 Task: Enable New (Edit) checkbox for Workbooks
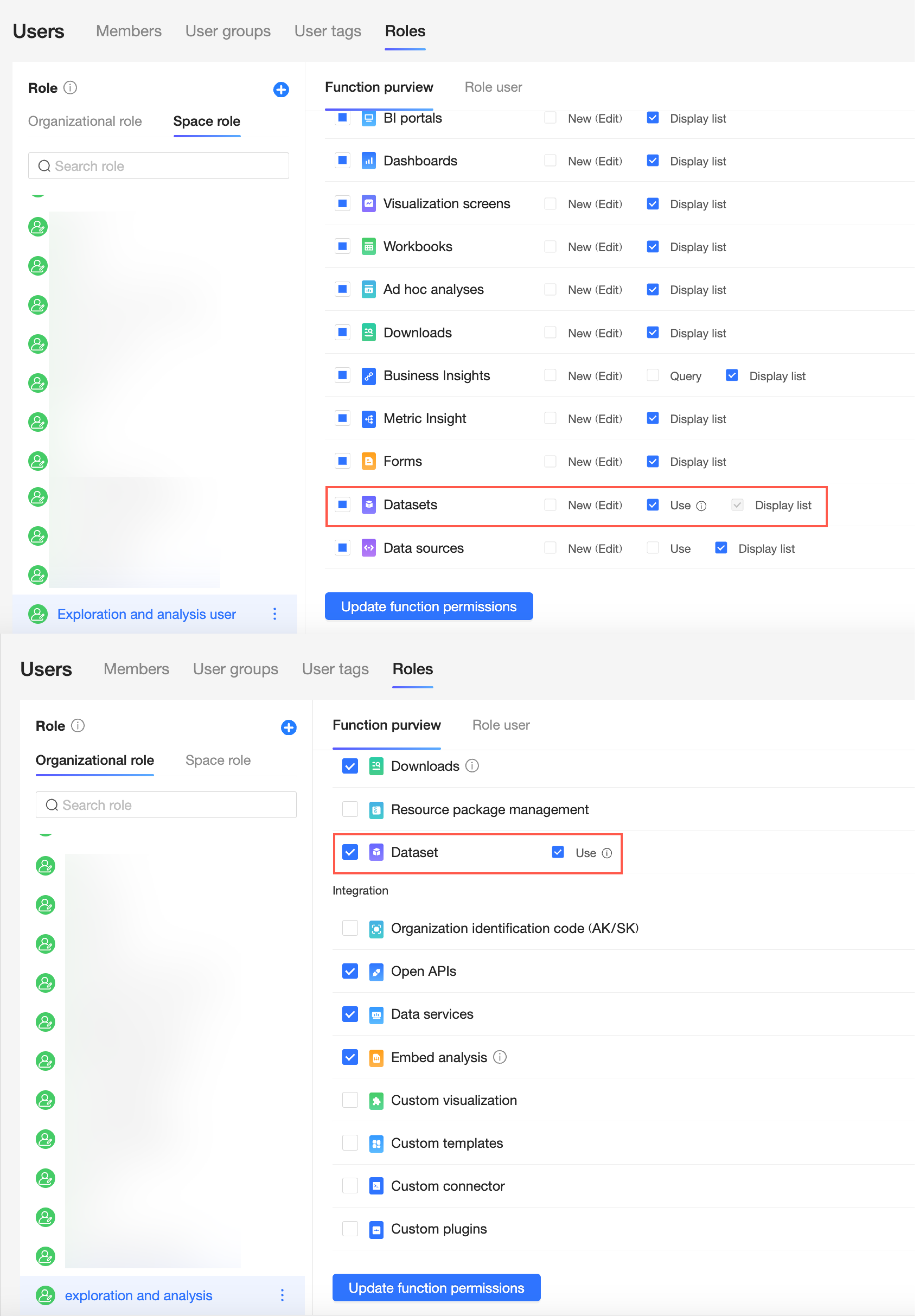click(x=550, y=247)
